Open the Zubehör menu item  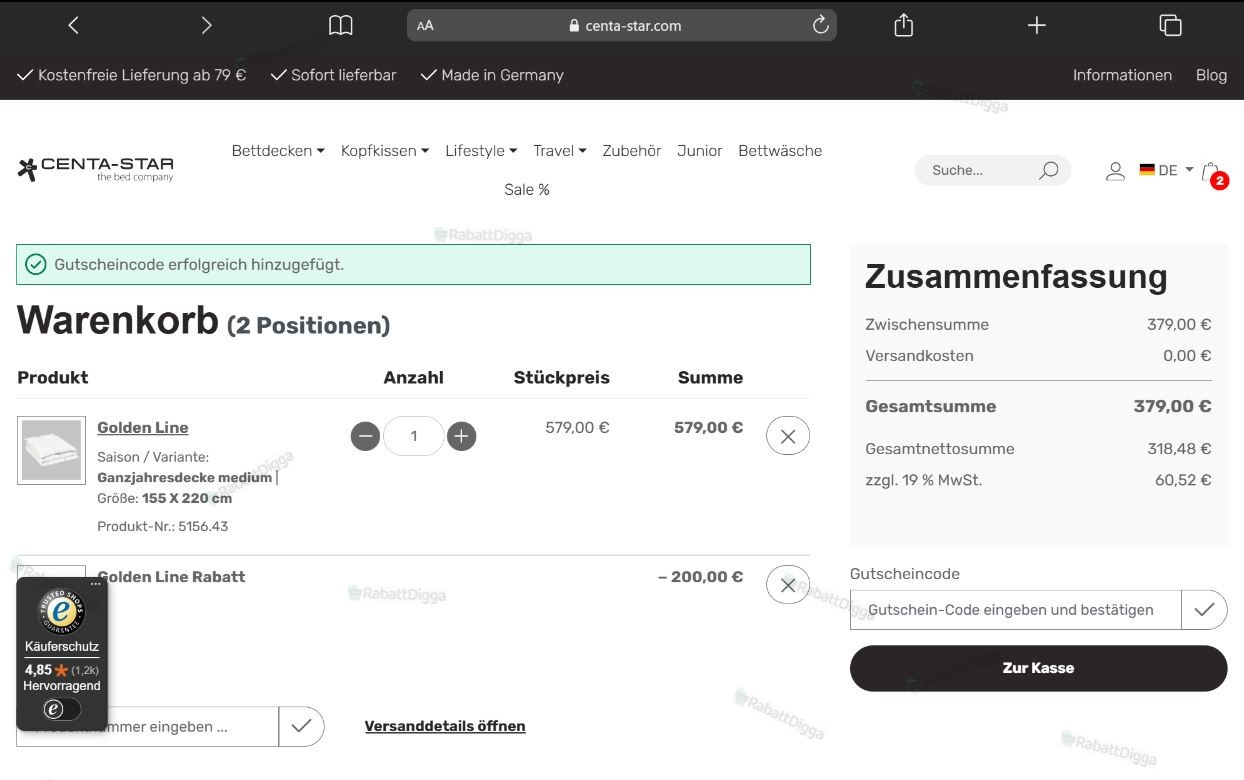pyautogui.click(x=632, y=151)
